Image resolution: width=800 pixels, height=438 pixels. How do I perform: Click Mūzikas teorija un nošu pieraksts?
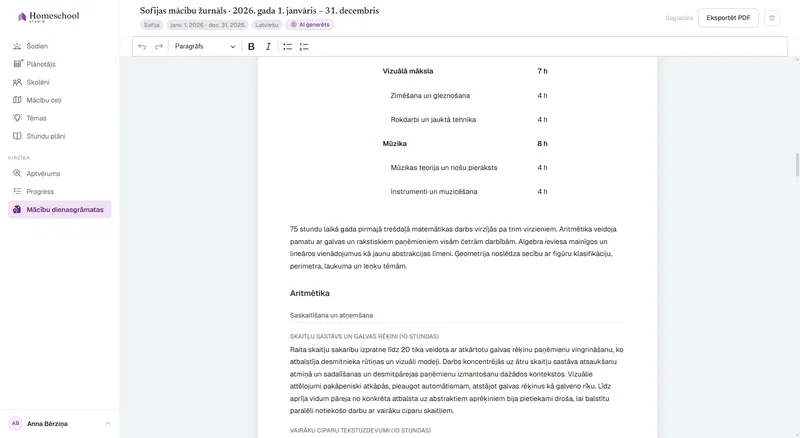click(443, 167)
